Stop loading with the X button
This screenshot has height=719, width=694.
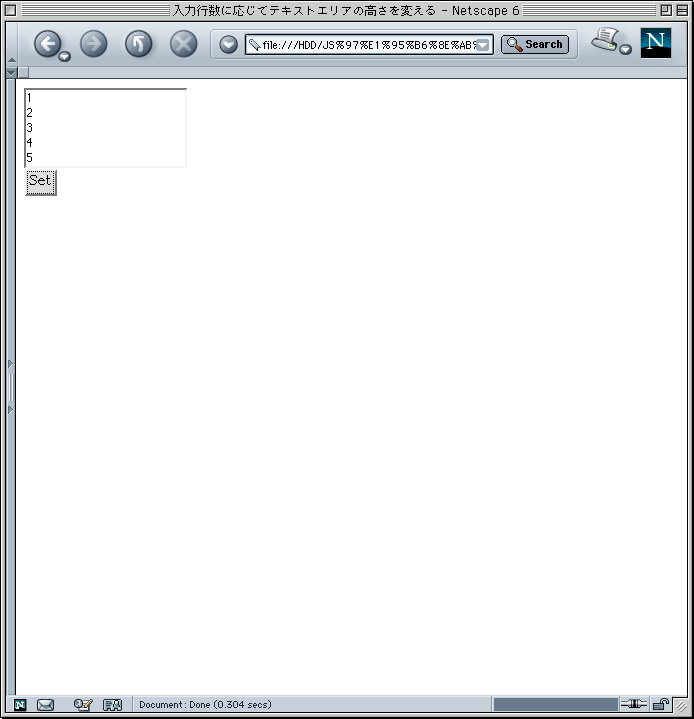coord(183,44)
